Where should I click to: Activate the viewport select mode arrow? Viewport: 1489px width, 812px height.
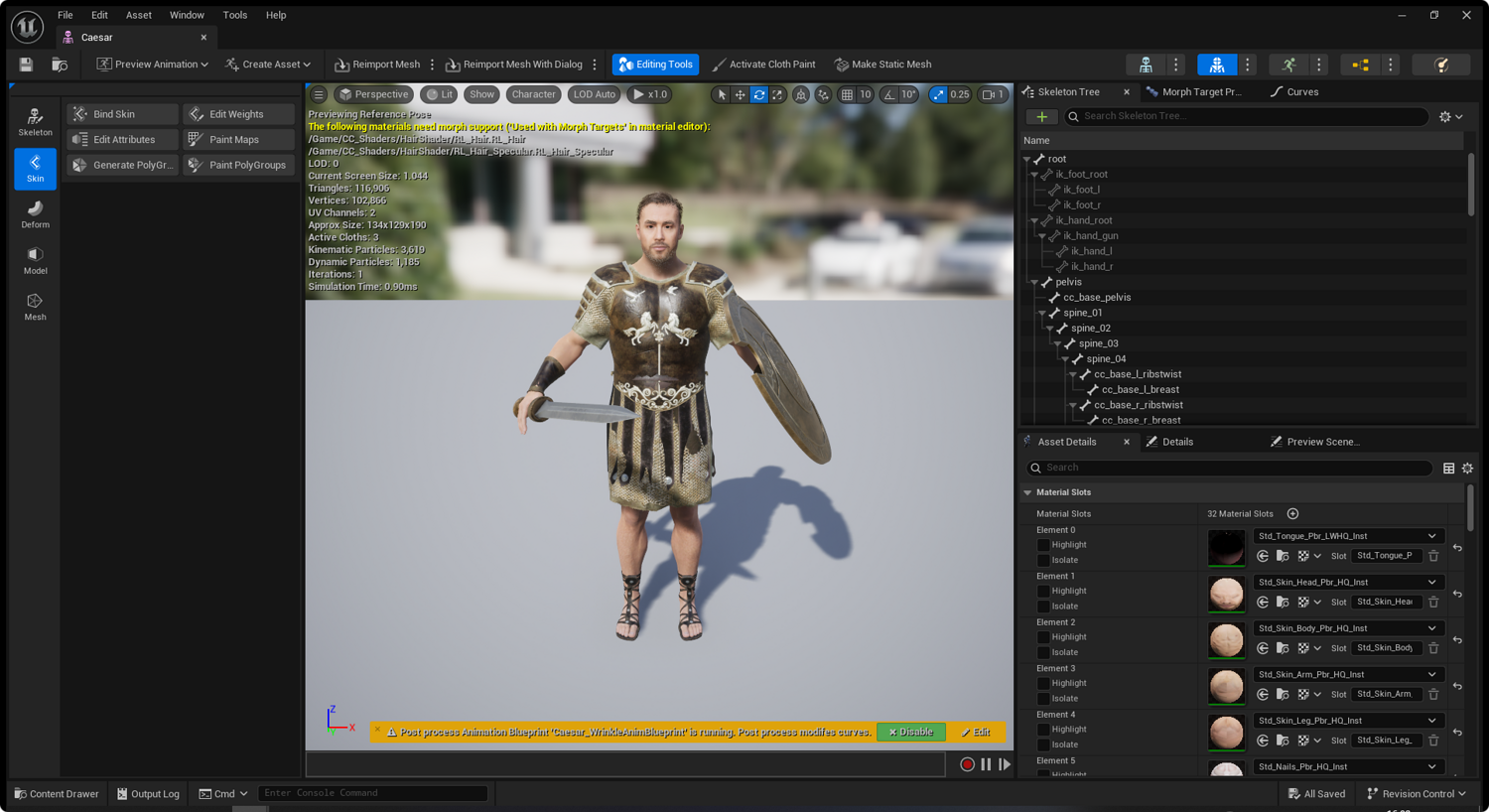pyautogui.click(x=722, y=94)
